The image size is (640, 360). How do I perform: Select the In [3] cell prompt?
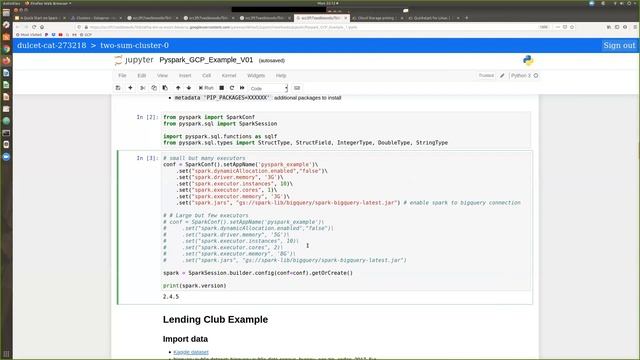[147, 158]
